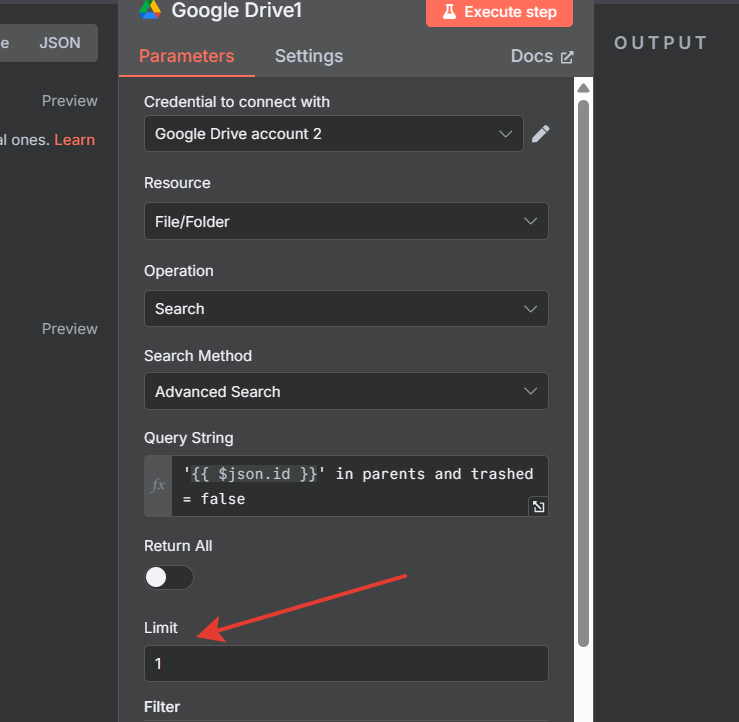
Task: Click the Return All label
Action: tap(178, 546)
